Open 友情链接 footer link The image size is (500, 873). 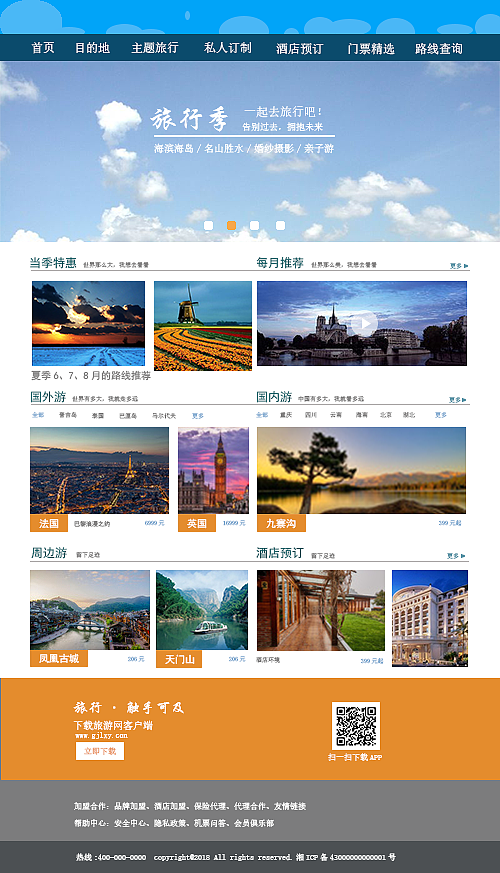(290, 806)
